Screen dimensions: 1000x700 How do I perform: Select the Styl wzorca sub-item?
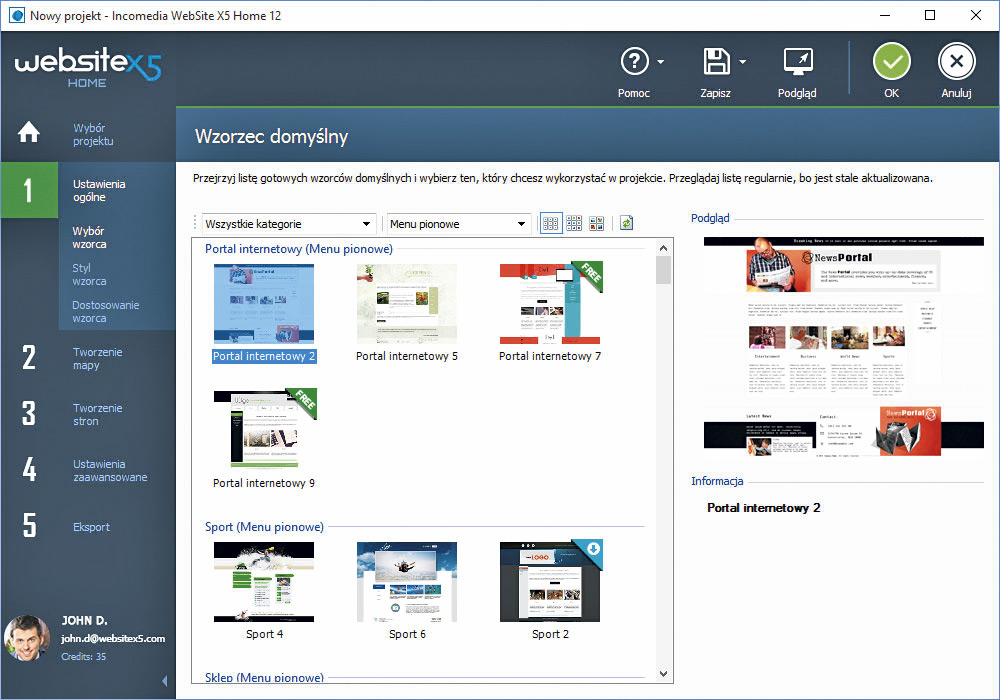pyautogui.click(x=89, y=275)
